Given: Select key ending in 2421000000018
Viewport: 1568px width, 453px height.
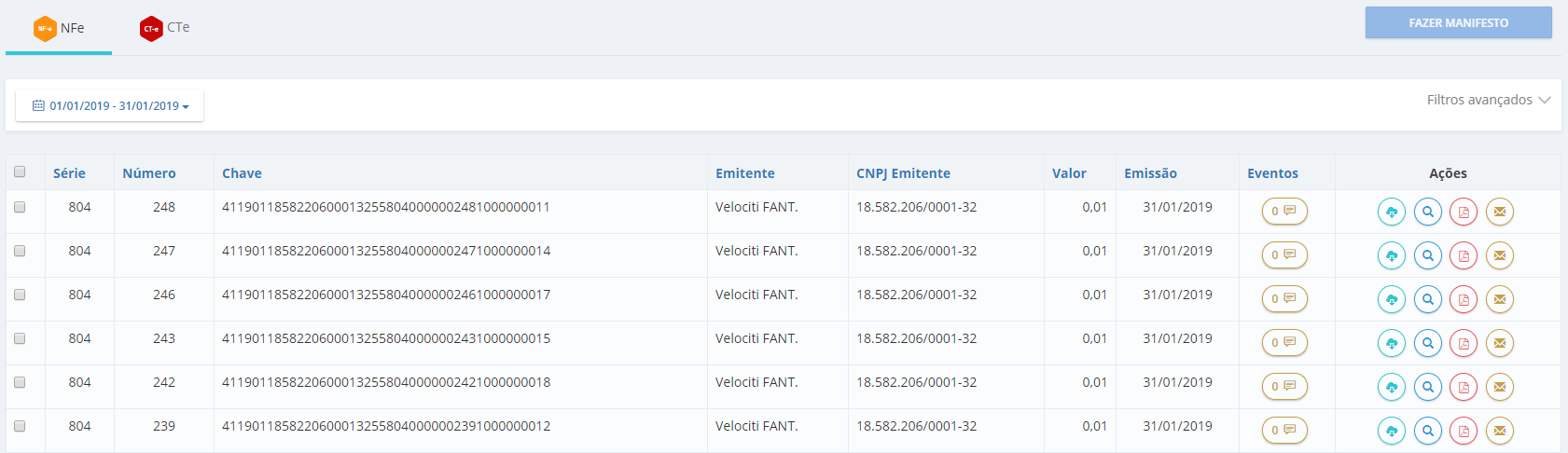Looking at the screenshot, I should pos(386,382).
